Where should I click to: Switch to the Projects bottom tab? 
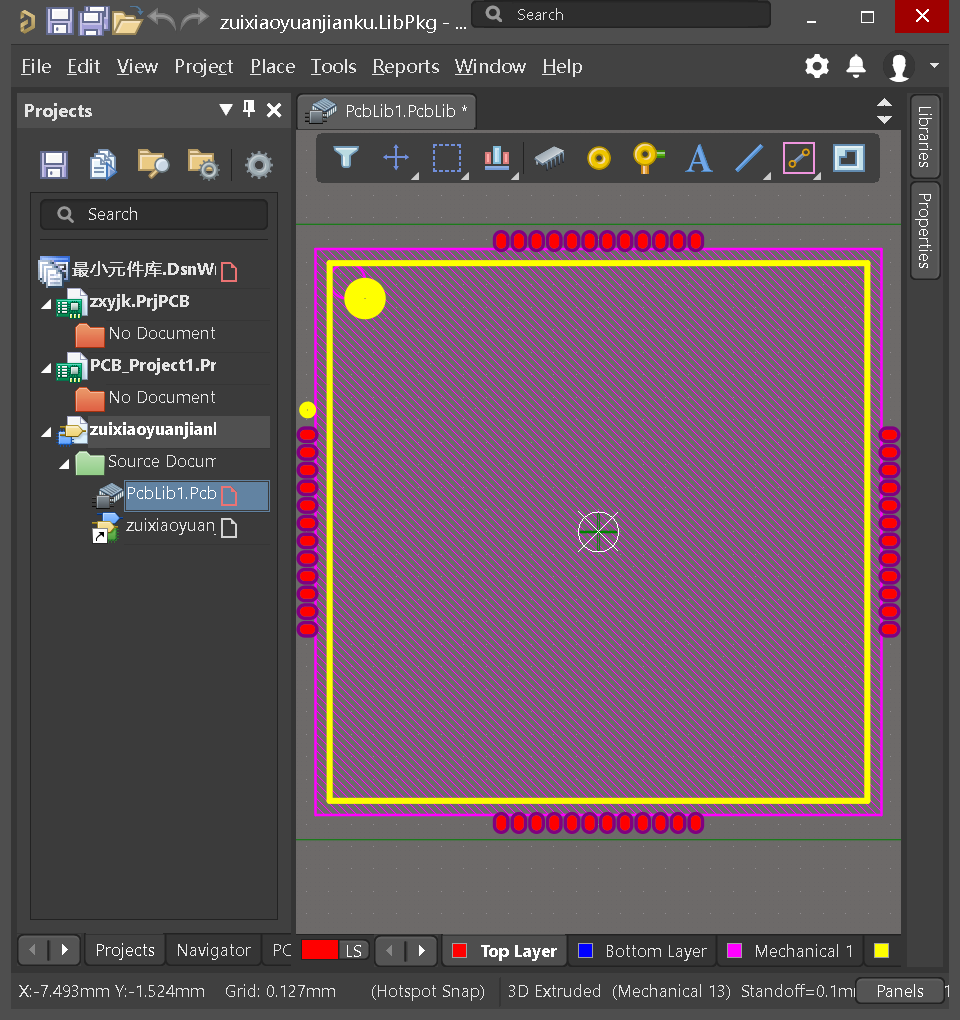click(x=125, y=950)
